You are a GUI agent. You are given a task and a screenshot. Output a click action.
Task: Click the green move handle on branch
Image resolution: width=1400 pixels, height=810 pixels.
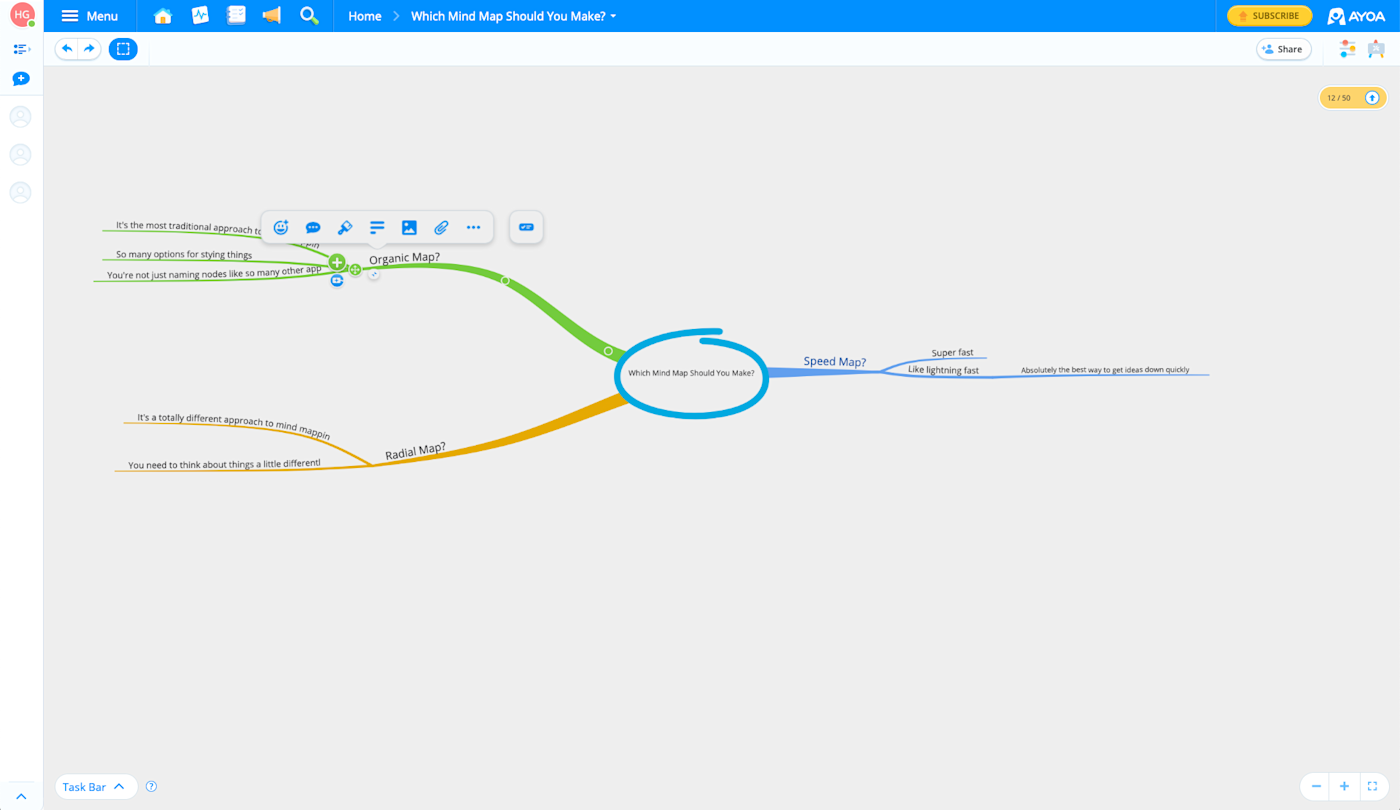tap(355, 269)
